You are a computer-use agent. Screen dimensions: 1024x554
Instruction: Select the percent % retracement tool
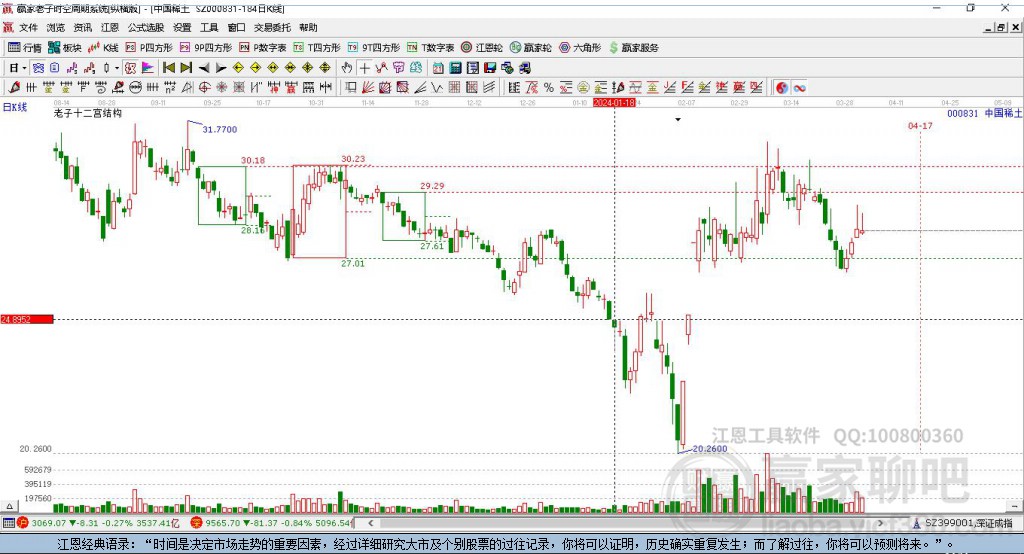tap(549, 88)
